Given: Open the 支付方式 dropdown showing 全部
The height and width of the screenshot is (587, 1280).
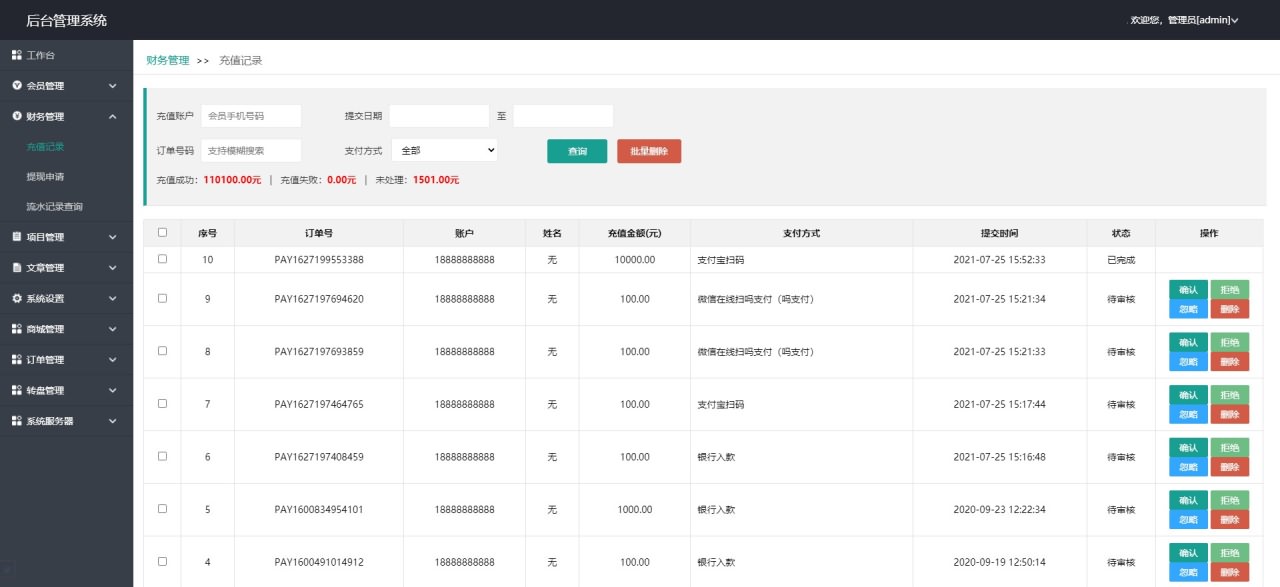Looking at the screenshot, I should click(444, 150).
